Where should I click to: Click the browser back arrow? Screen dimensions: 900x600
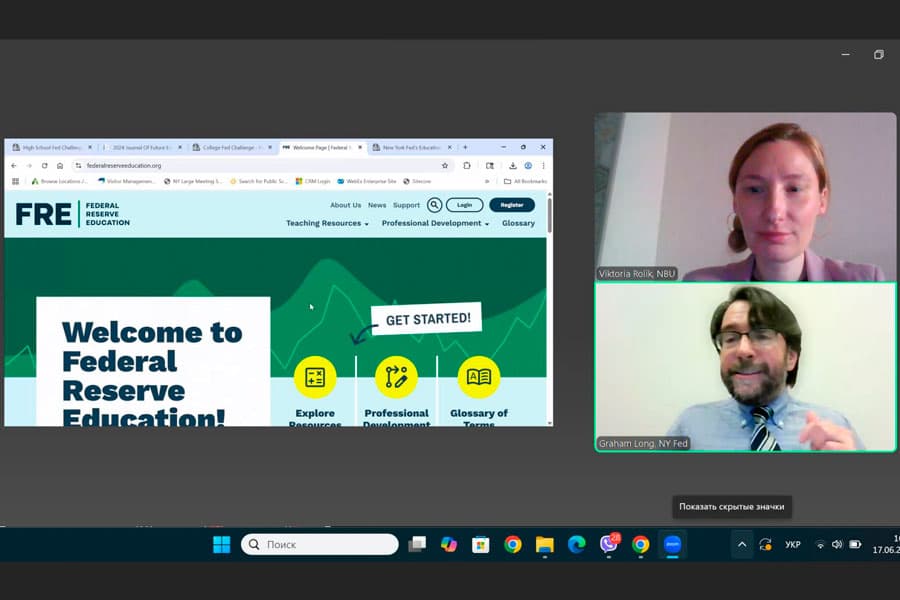[14, 165]
